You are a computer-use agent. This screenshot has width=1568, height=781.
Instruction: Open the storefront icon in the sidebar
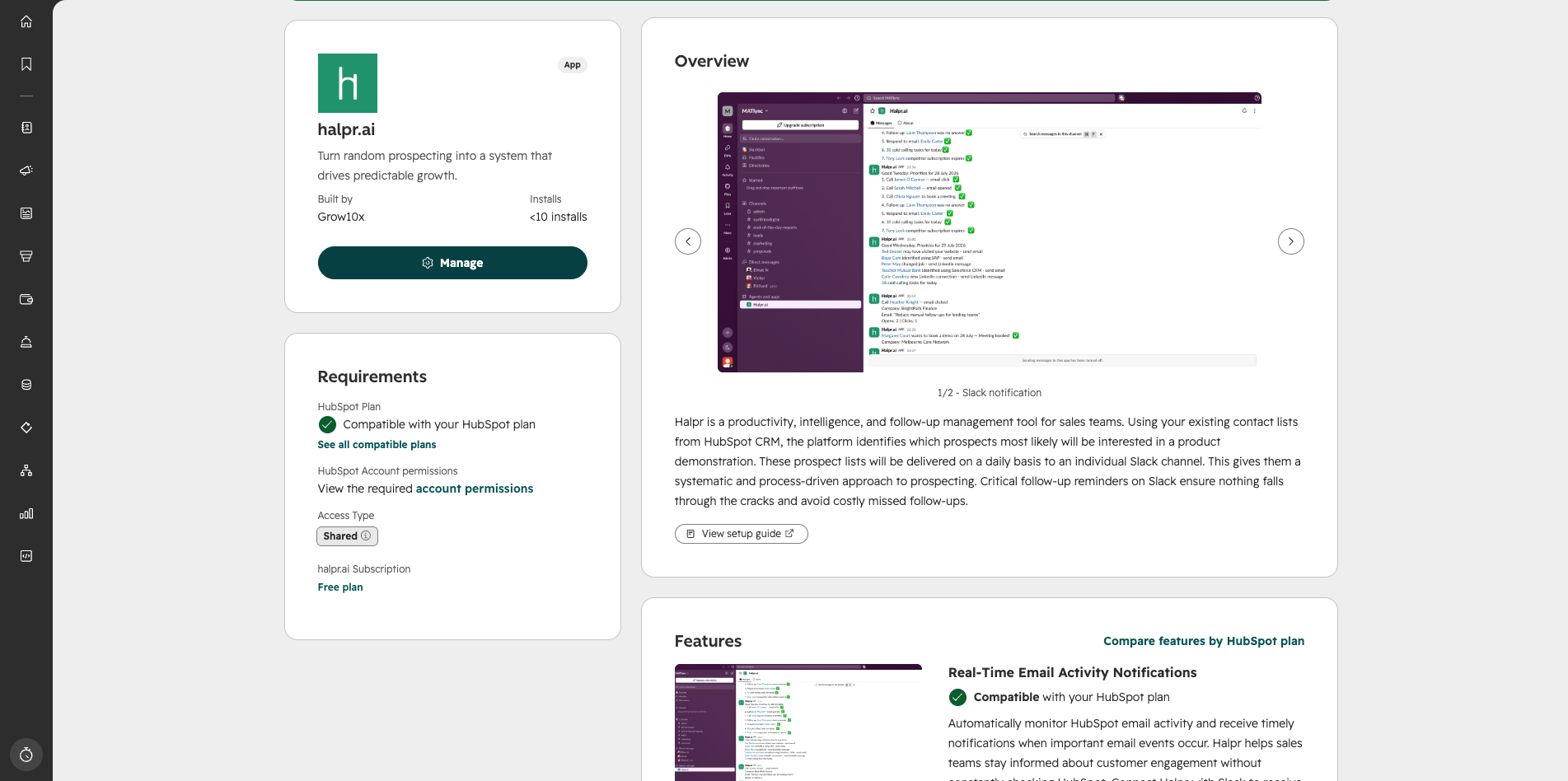[x=26, y=256]
